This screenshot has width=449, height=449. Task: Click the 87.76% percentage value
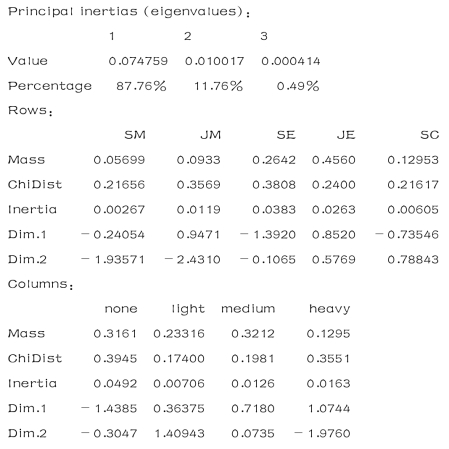coord(141,86)
